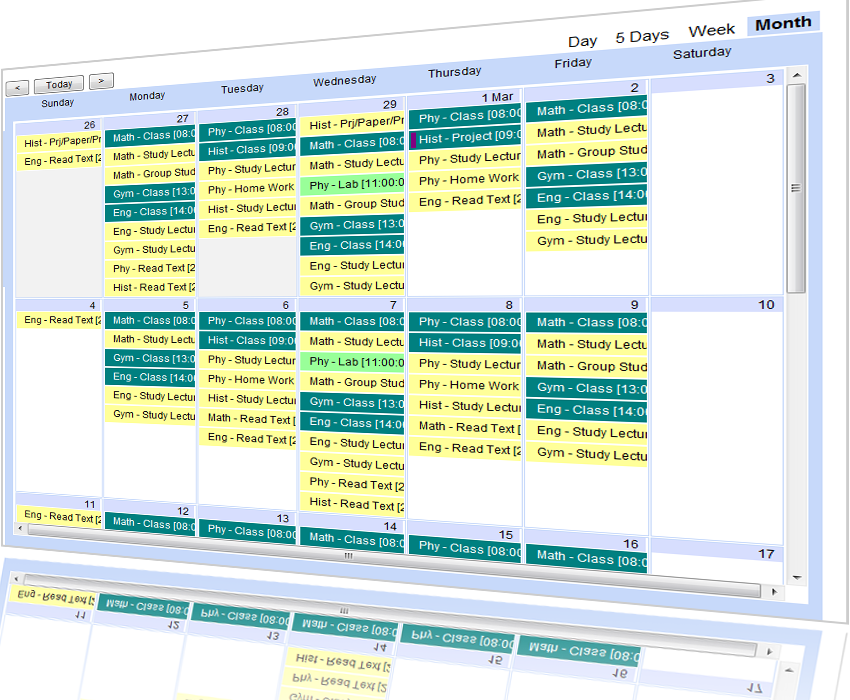Select Phy - Lab event on Wednesday 7
Image resolution: width=850 pixels, height=700 pixels.
(352, 362)
